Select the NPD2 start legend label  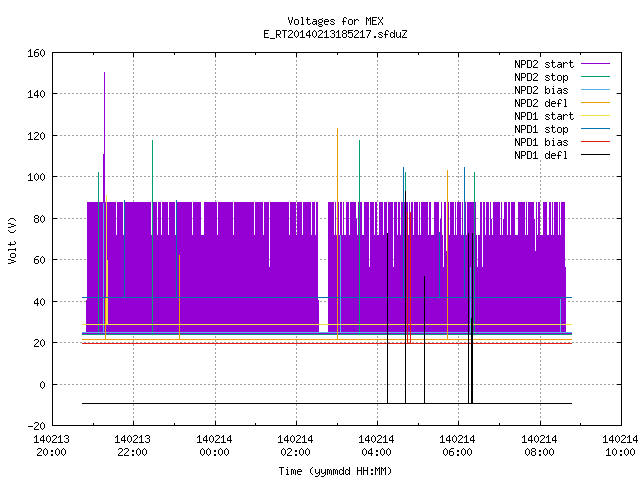544,64
